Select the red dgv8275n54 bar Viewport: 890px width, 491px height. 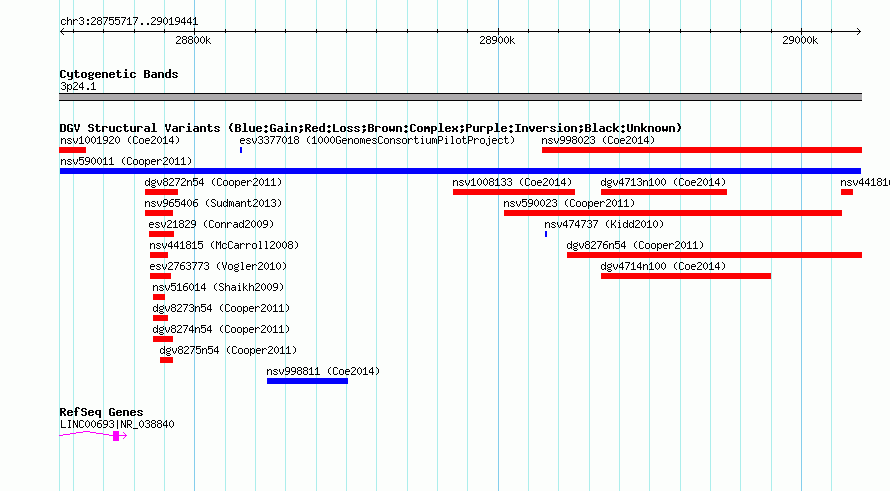click(166, 360)
